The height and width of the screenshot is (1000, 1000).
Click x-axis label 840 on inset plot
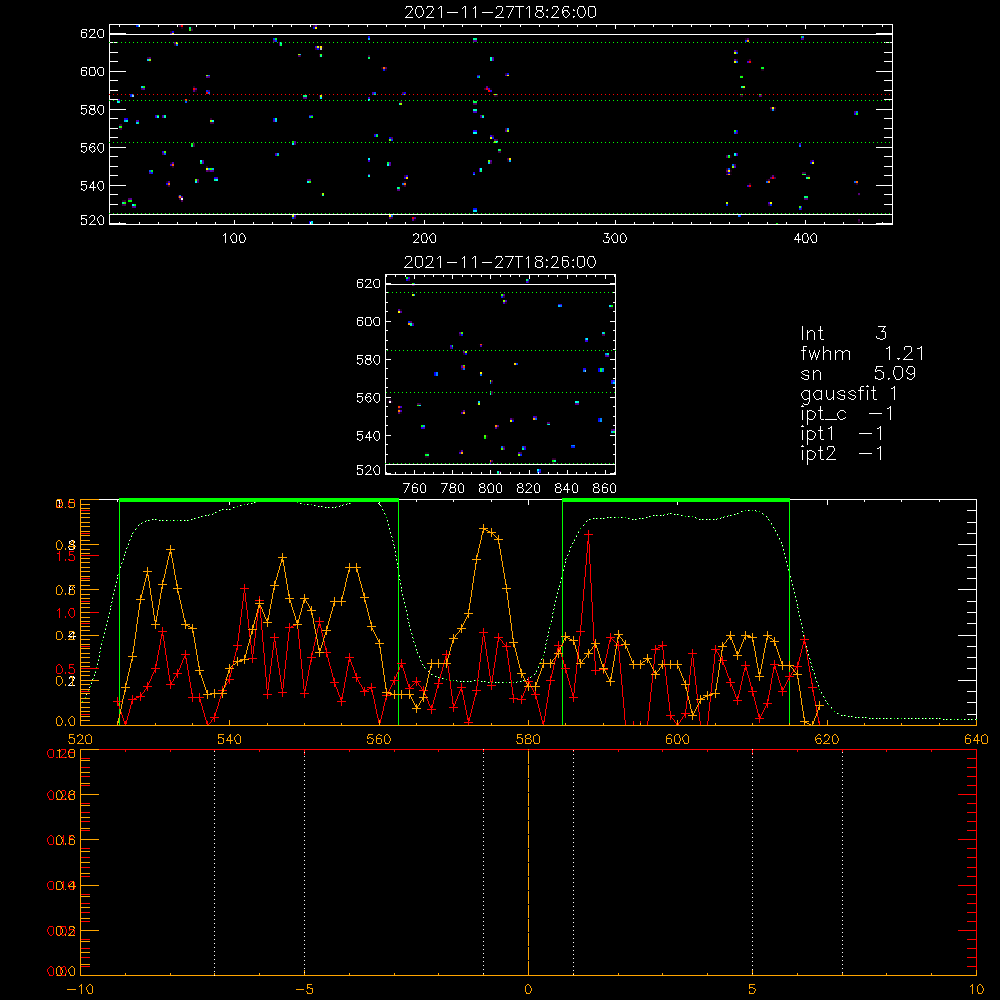pyautogui.click(x=566, y=489)
